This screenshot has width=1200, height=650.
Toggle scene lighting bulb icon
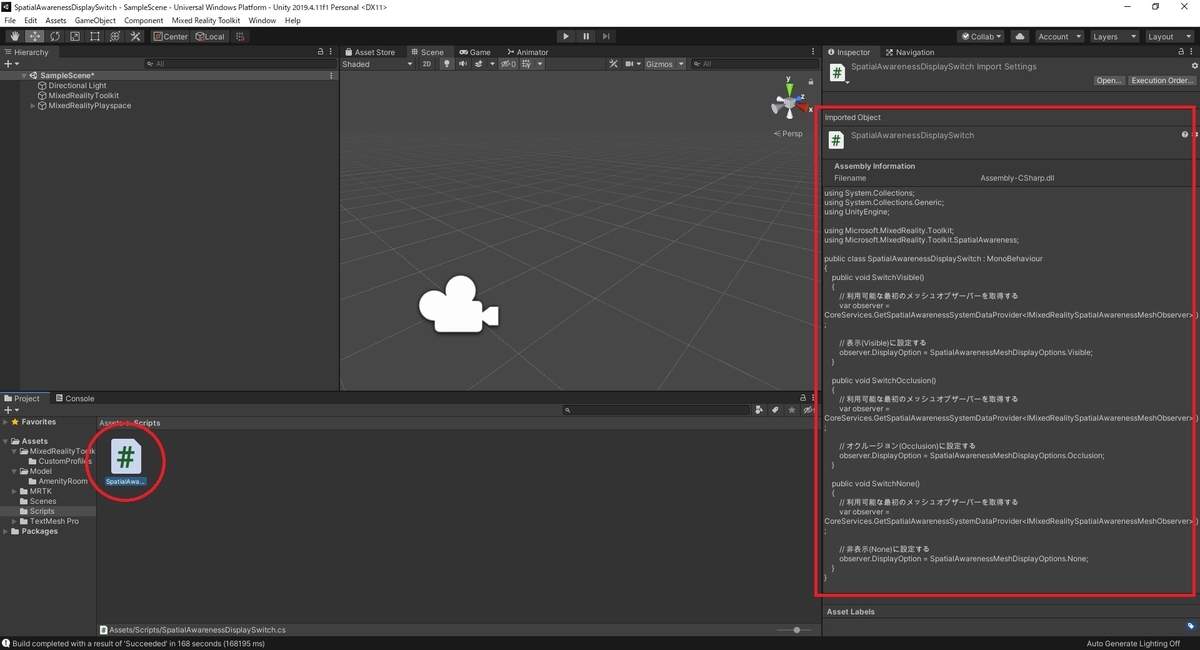(447, 64)
